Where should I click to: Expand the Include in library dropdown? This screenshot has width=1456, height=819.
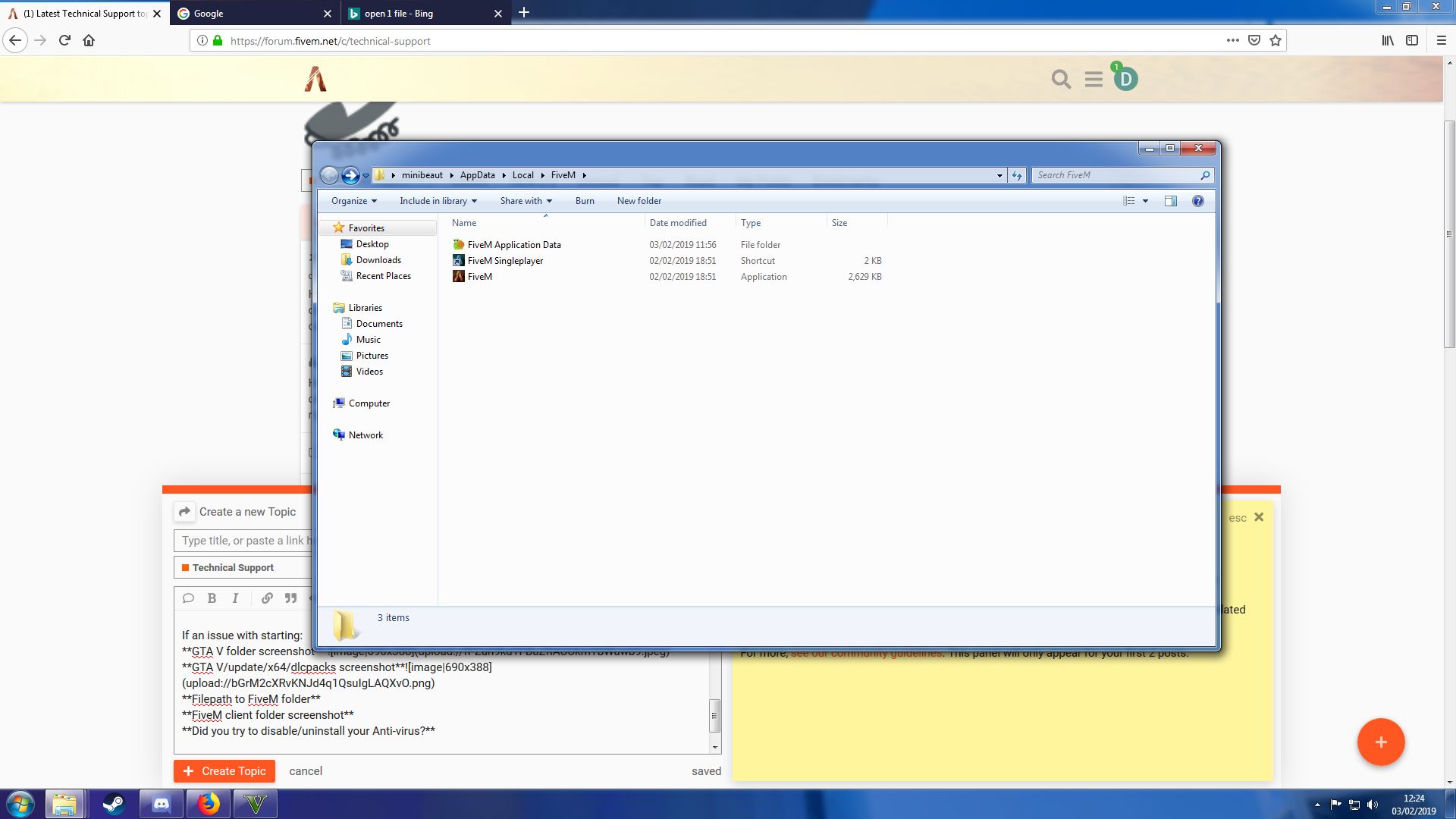[438, 201]
